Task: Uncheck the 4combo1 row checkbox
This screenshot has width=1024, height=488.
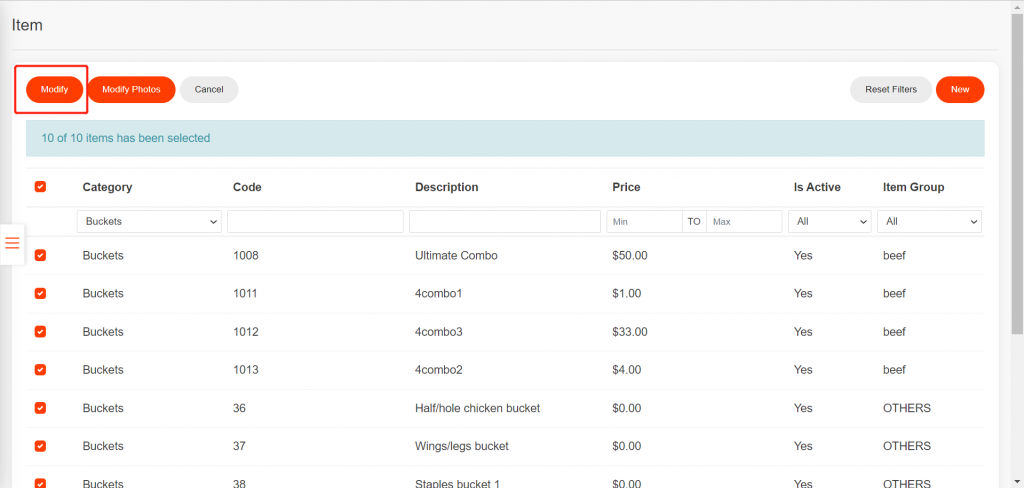Action: (40, 294)
